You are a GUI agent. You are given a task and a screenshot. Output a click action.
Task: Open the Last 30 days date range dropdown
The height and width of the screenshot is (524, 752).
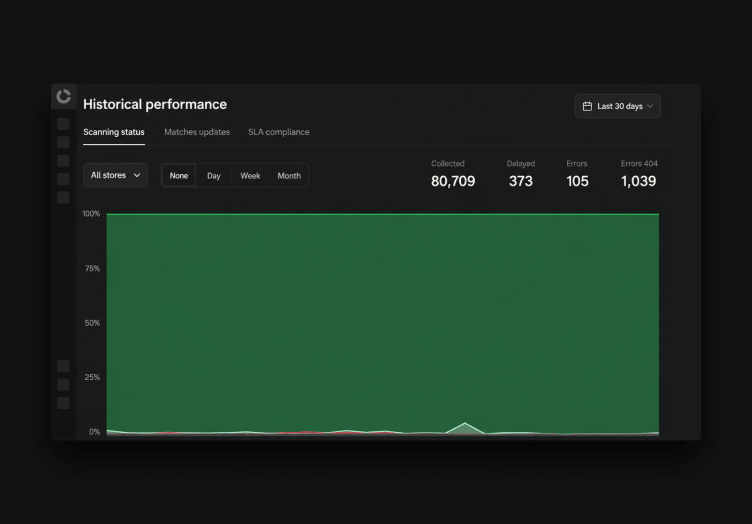point(618,106)
